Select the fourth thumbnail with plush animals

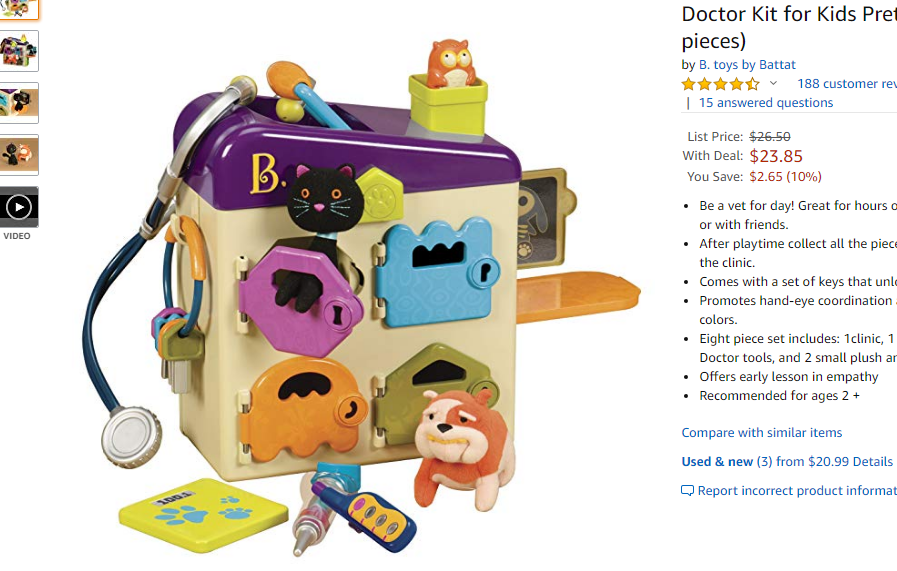[x=19, y=155]
